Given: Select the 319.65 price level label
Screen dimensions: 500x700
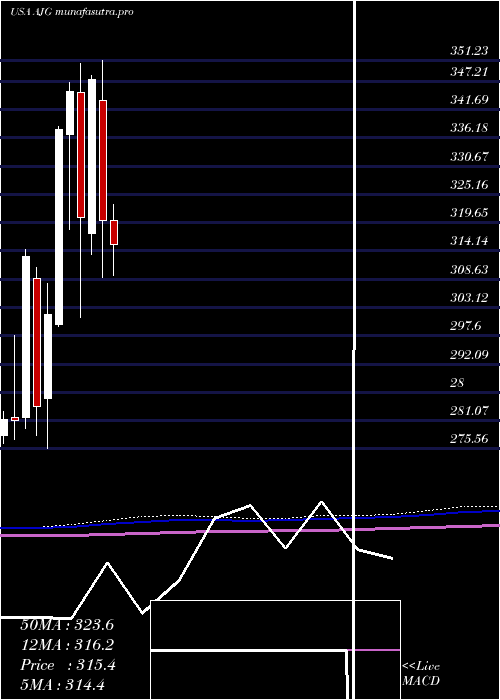Looking at the screenshot, I should (x=469, y=213).
